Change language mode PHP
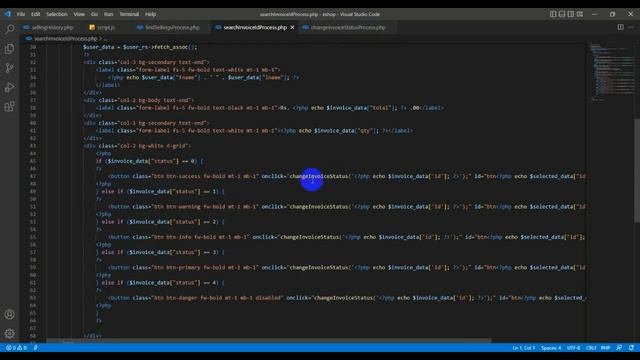Screen dimensions: 640x360 pyautogui.click(x=605, y=348)
